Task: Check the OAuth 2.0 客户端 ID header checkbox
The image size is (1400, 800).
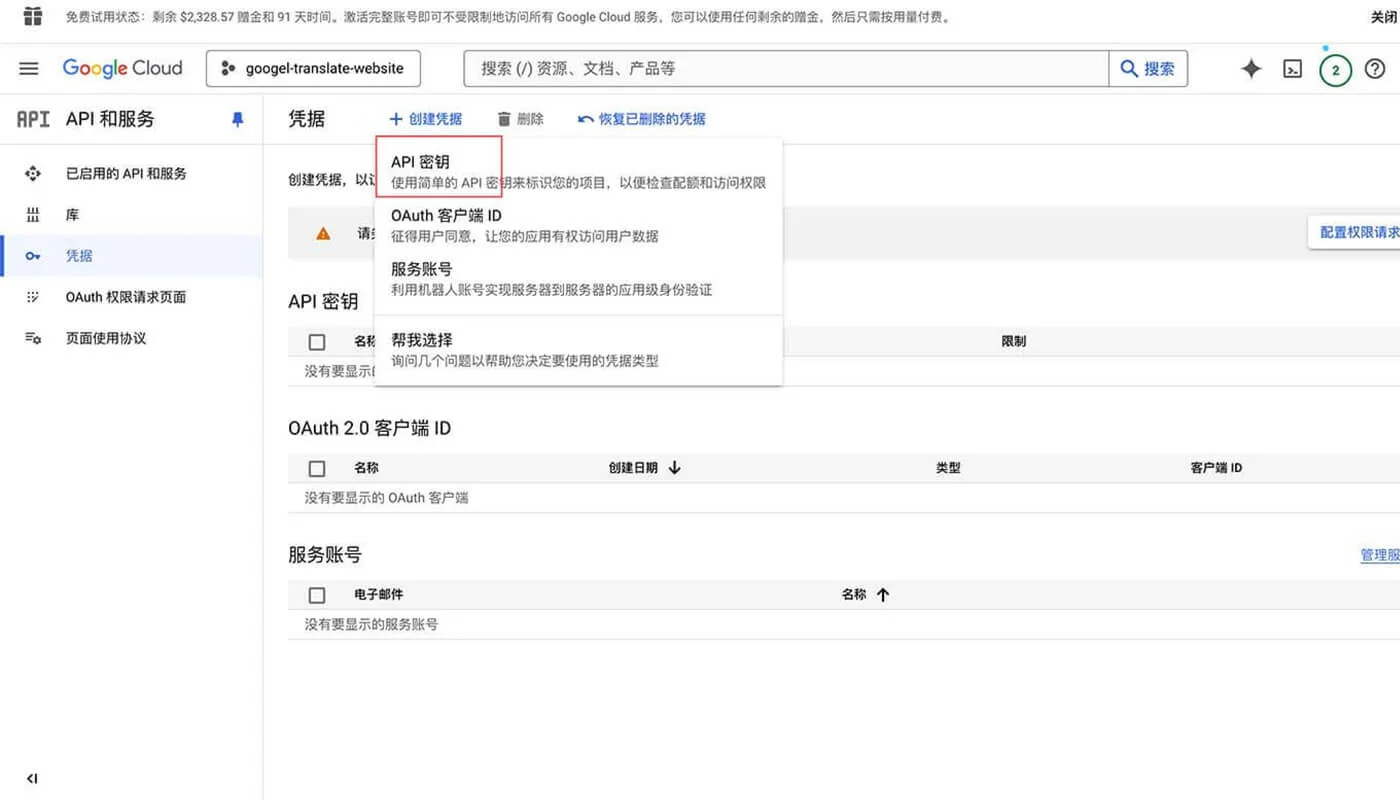Action: [317, 467]
